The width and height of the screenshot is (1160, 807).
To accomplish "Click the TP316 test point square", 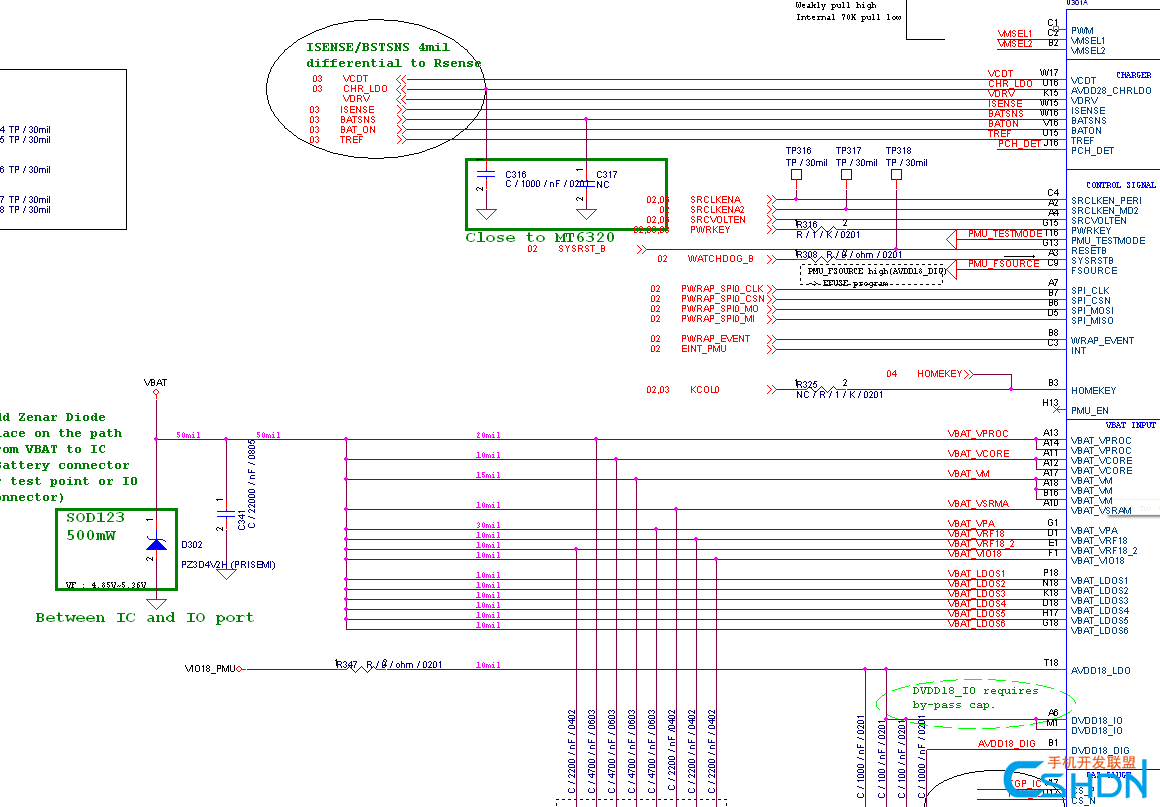I will coord(796,175).
